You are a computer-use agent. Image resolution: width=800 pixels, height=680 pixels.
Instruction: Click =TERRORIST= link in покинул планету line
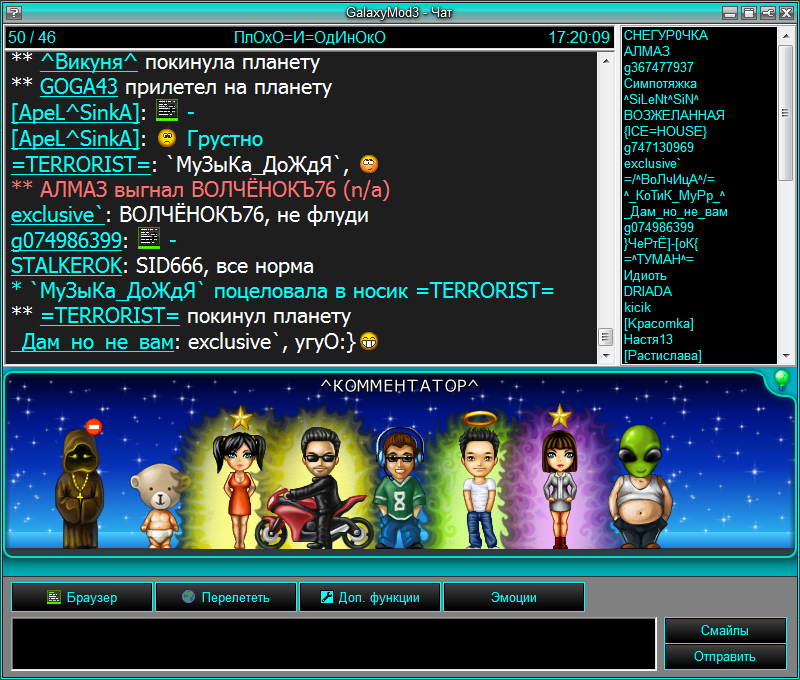[110, 316]
